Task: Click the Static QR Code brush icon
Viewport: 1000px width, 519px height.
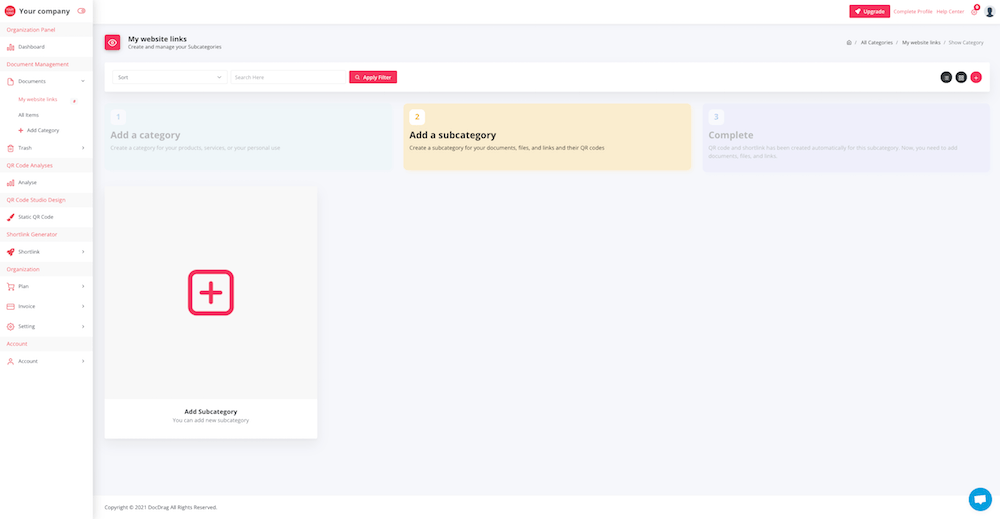Action: (x=10, y=217)
